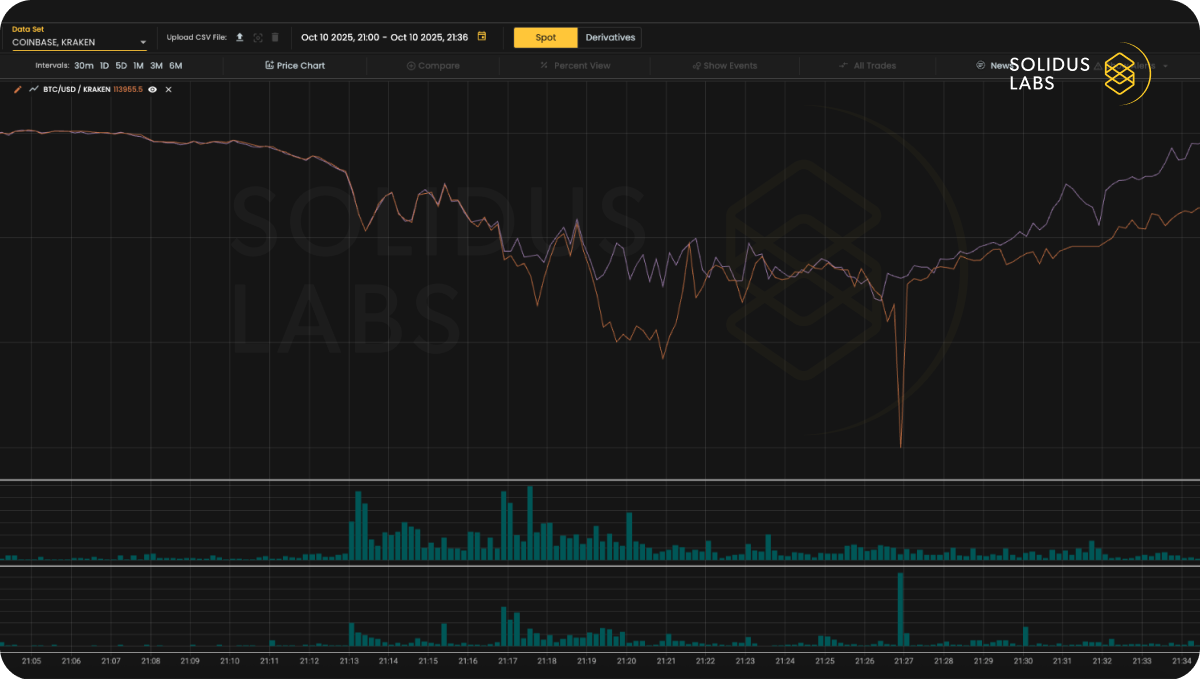This screenshot has height=680, width=1200.
Task: Click Show Events option
Action: coord(724,66)
